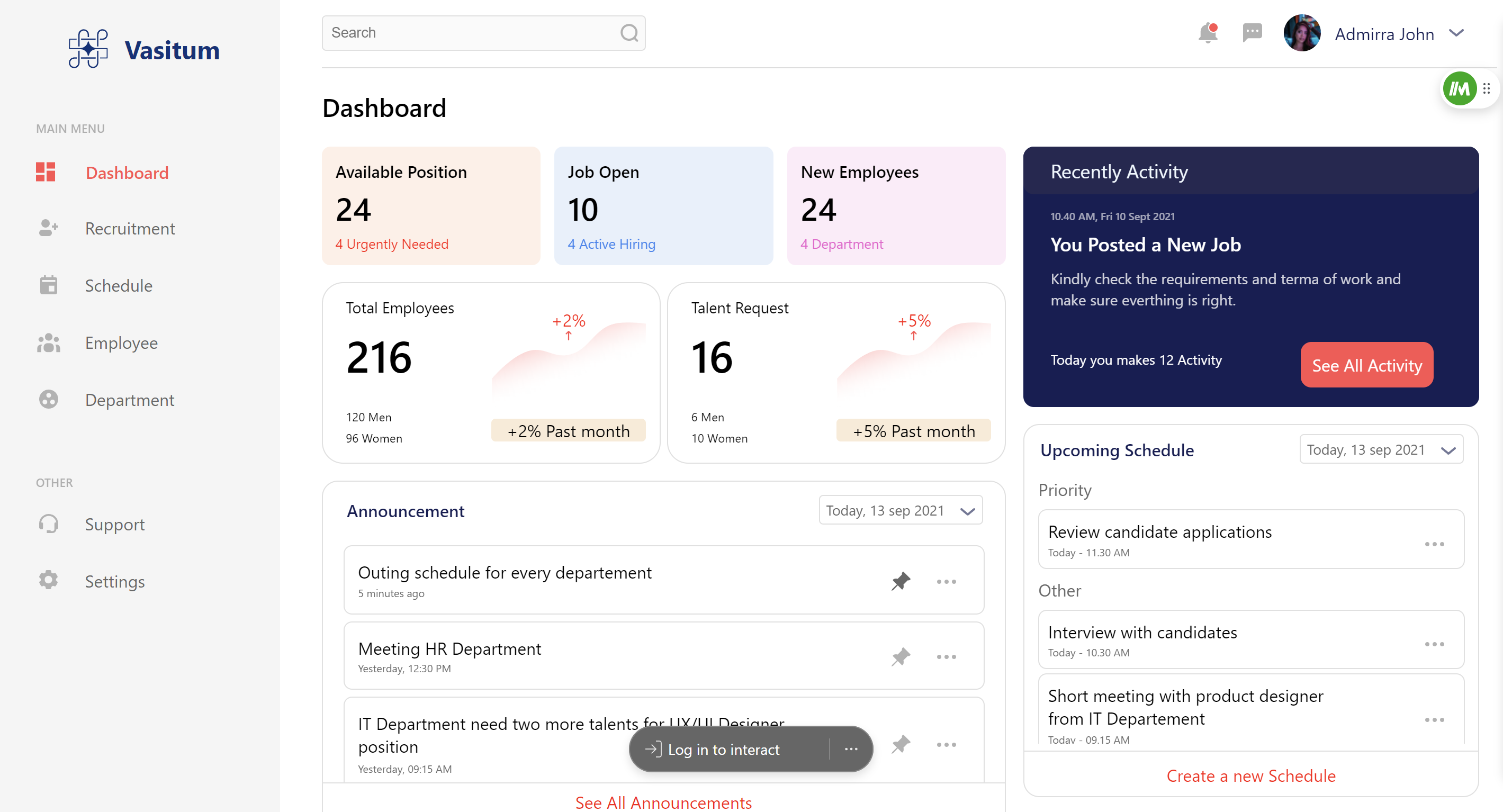
Task: Select the Recruitment sidebar icon
Action: click(x=48, y=228)
